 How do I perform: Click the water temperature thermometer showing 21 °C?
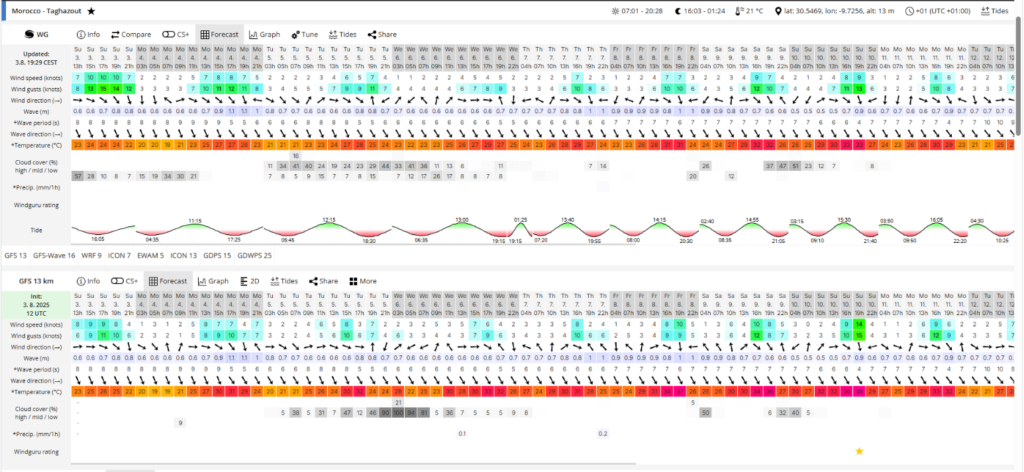tap(739, 11)
